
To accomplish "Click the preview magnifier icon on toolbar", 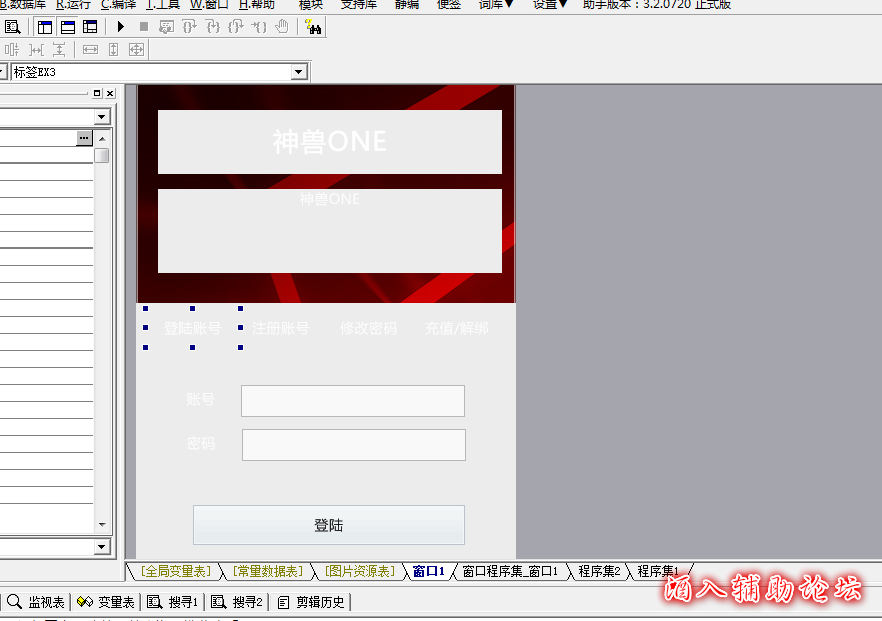I will point(13,27).
